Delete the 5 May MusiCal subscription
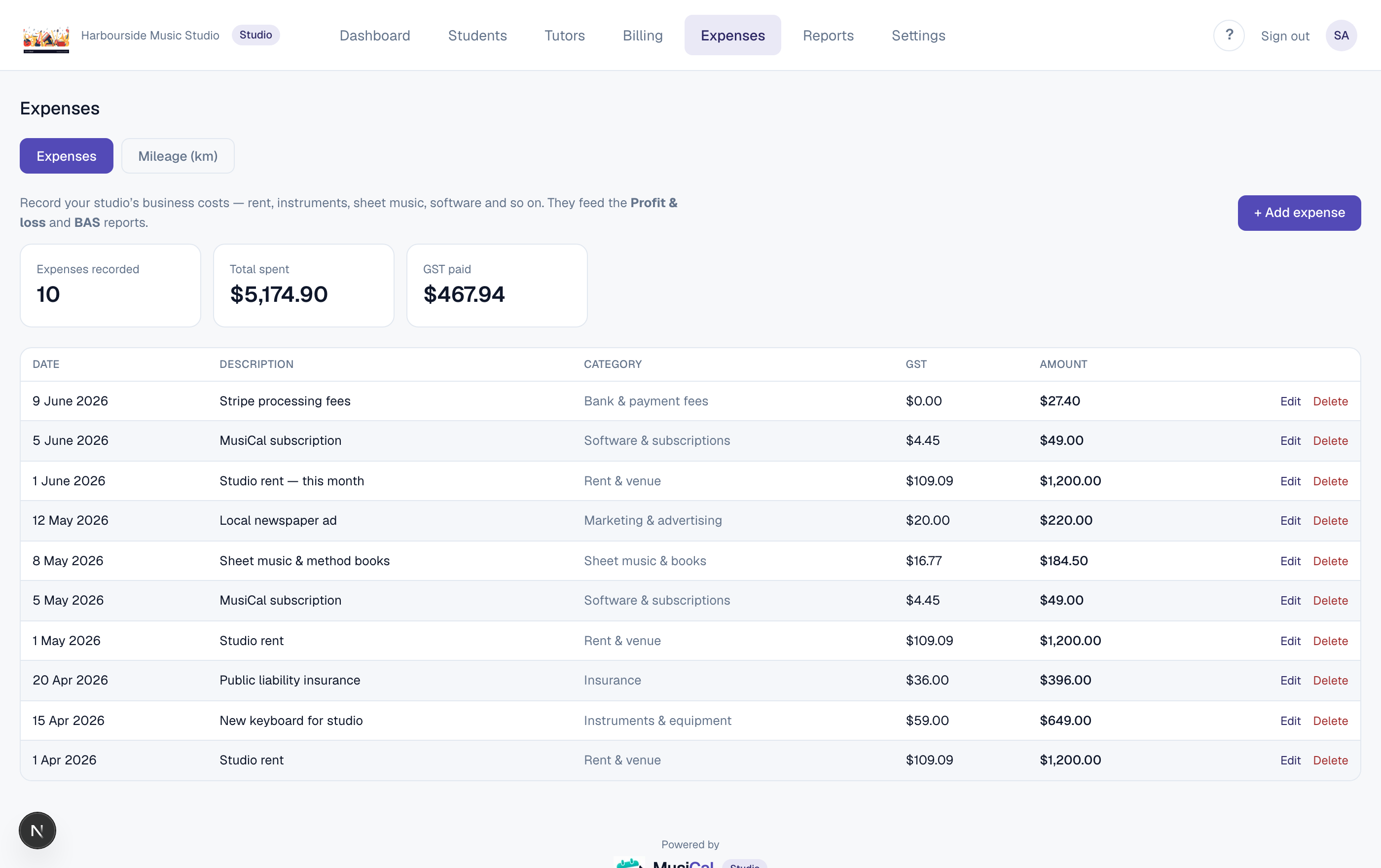The height and width of the screenshot is (868, 1381). coord(1331,600)
